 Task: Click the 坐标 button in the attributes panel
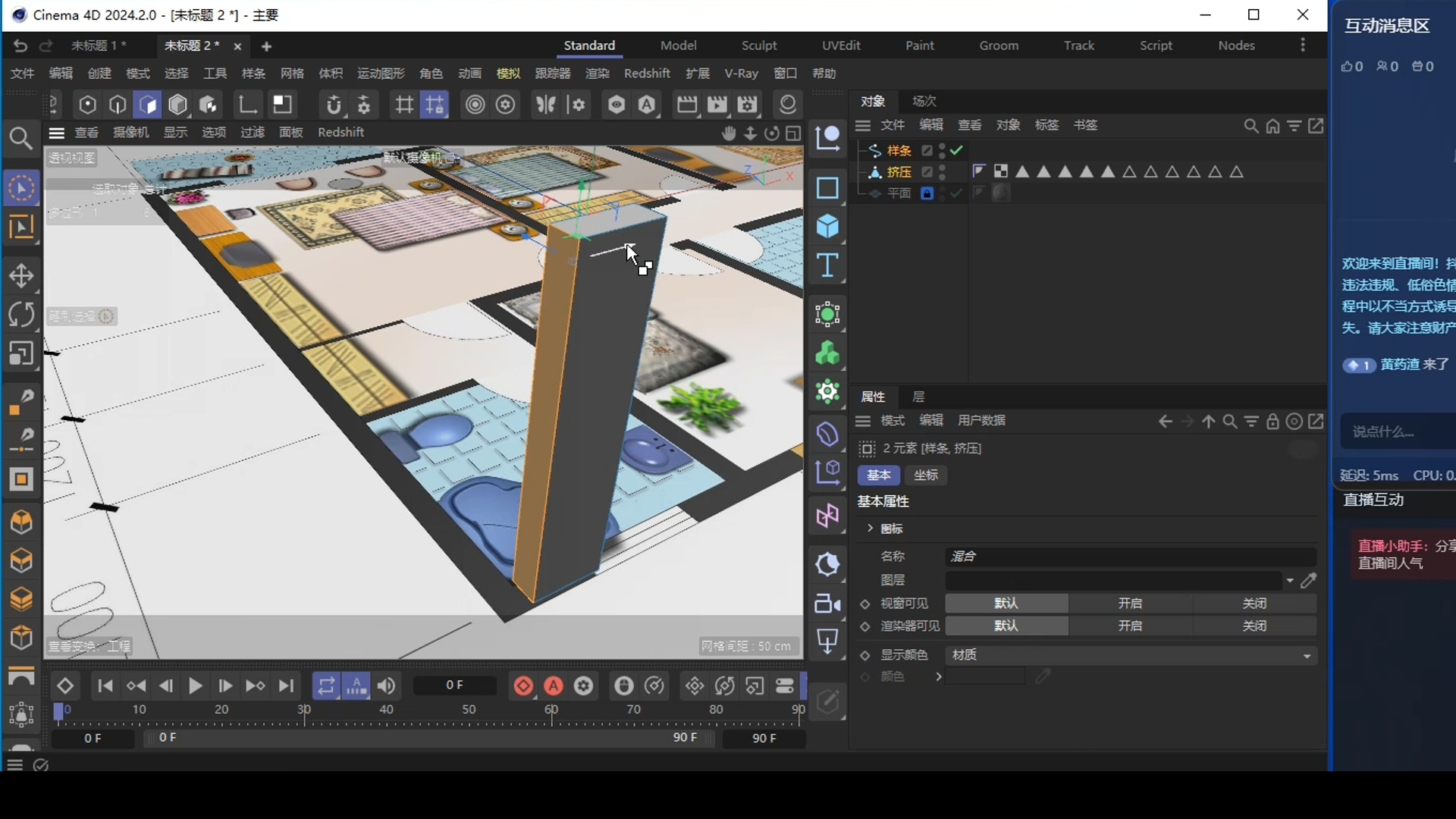point(925,475)
